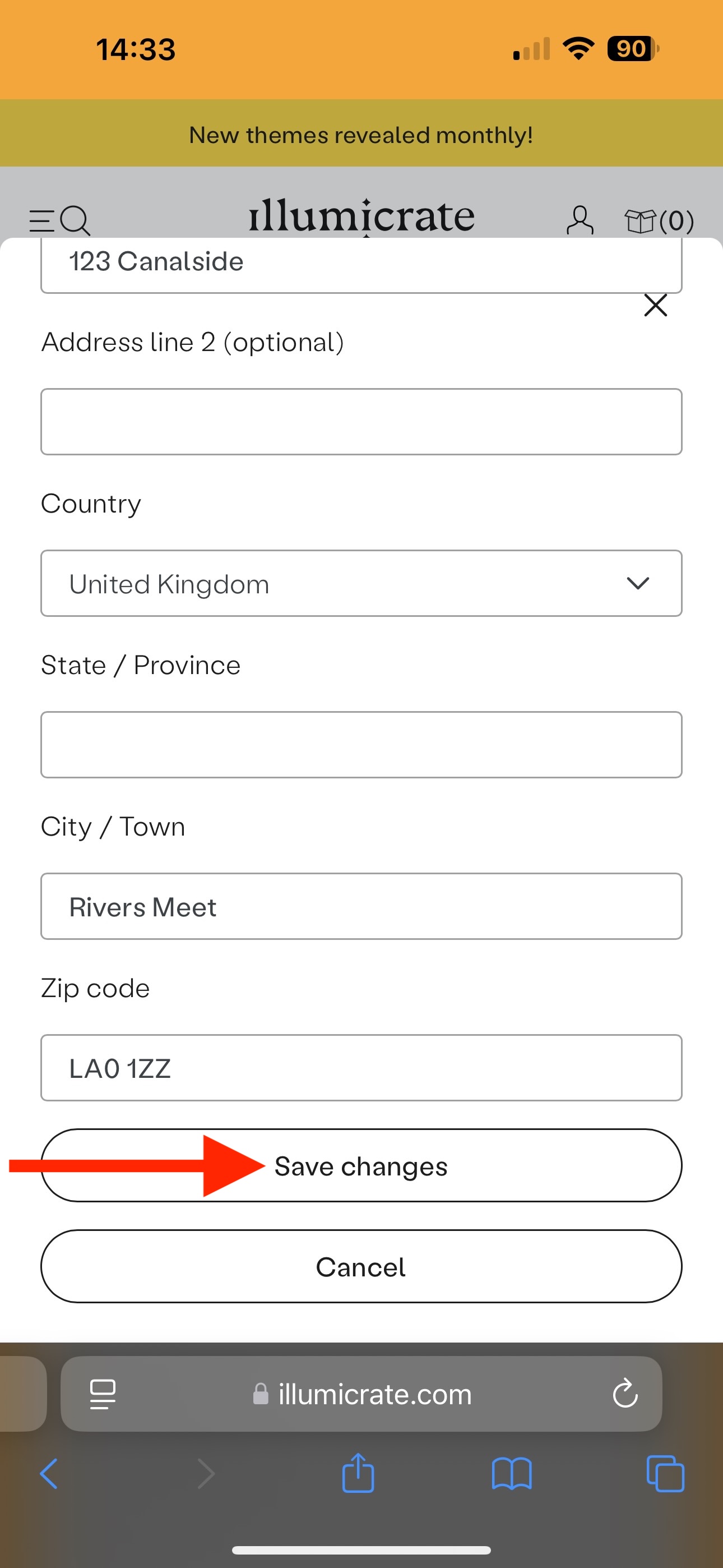This screenshot has width=723, height=1568.
Task: Tap the account profile icon
Action: click(580, 220)
